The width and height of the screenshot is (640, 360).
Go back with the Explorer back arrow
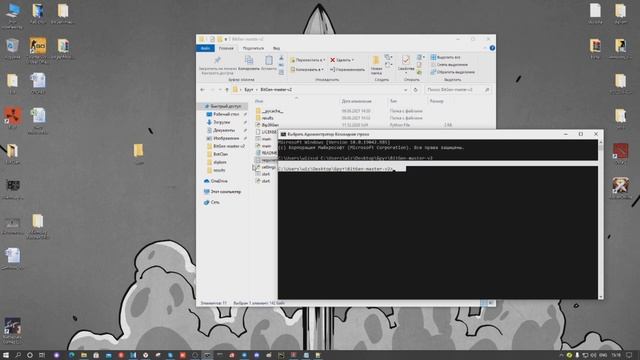click(x=202, y=89)
